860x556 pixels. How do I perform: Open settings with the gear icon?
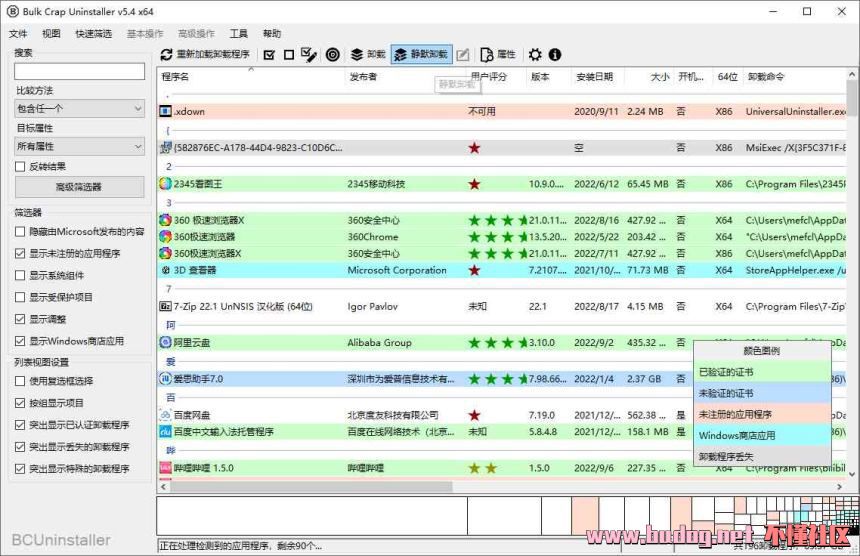[x=535, y=54]
